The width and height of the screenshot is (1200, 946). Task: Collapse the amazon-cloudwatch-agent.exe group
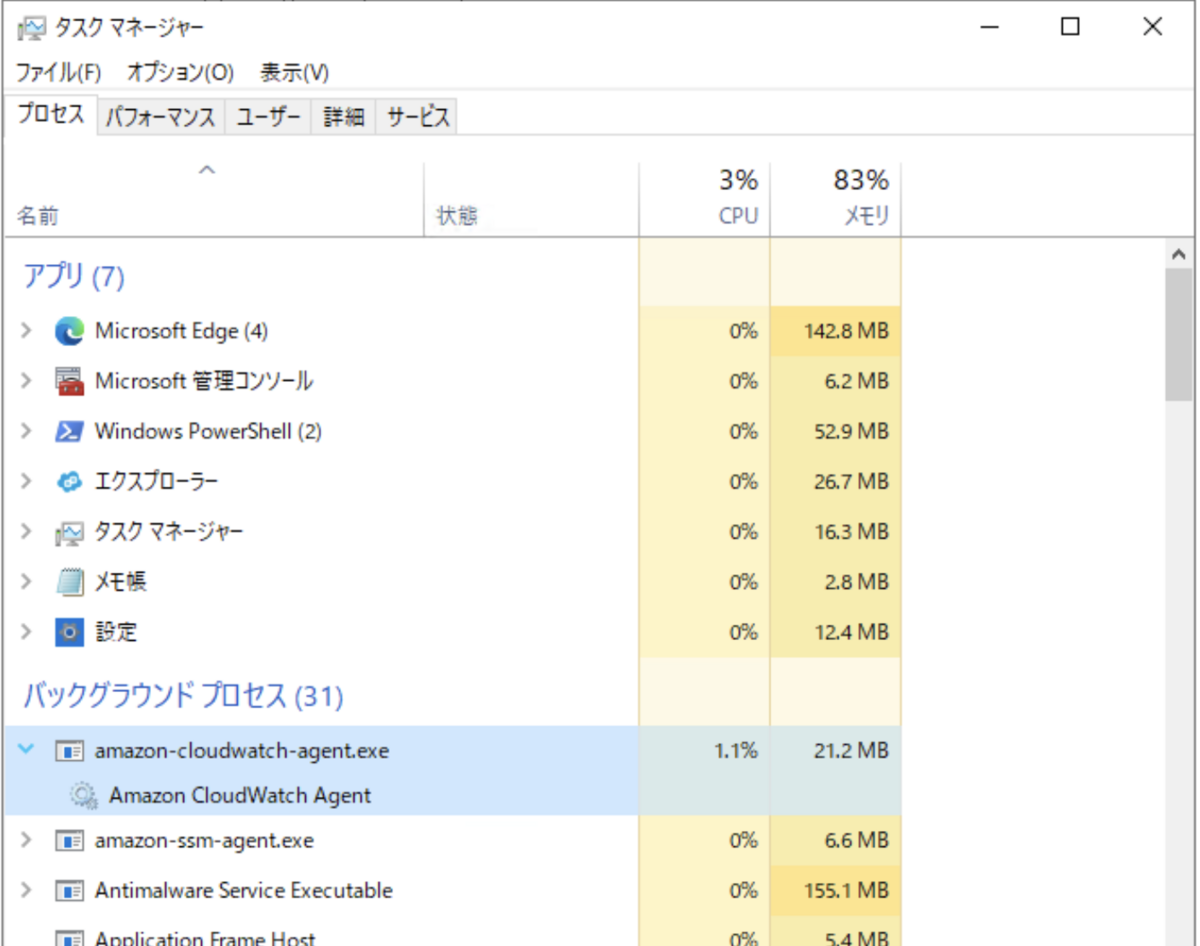(26, 750)
